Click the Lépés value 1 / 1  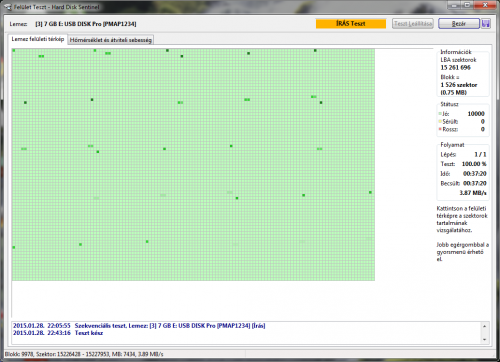coord(480,155)
